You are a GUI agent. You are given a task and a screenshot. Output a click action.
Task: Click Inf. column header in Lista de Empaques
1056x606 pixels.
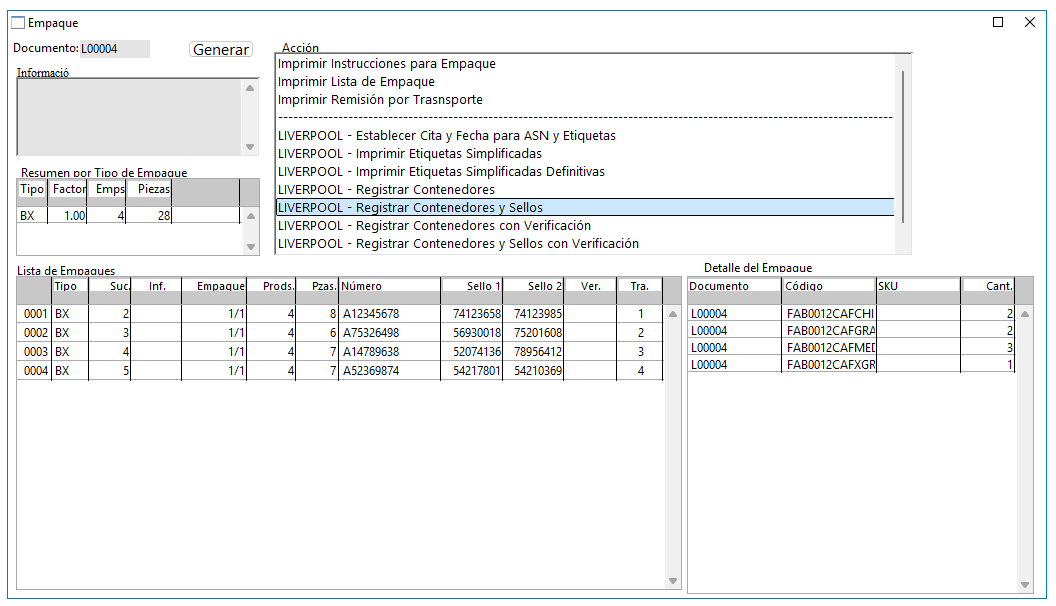pyautogui.click(x=156, y=287)
